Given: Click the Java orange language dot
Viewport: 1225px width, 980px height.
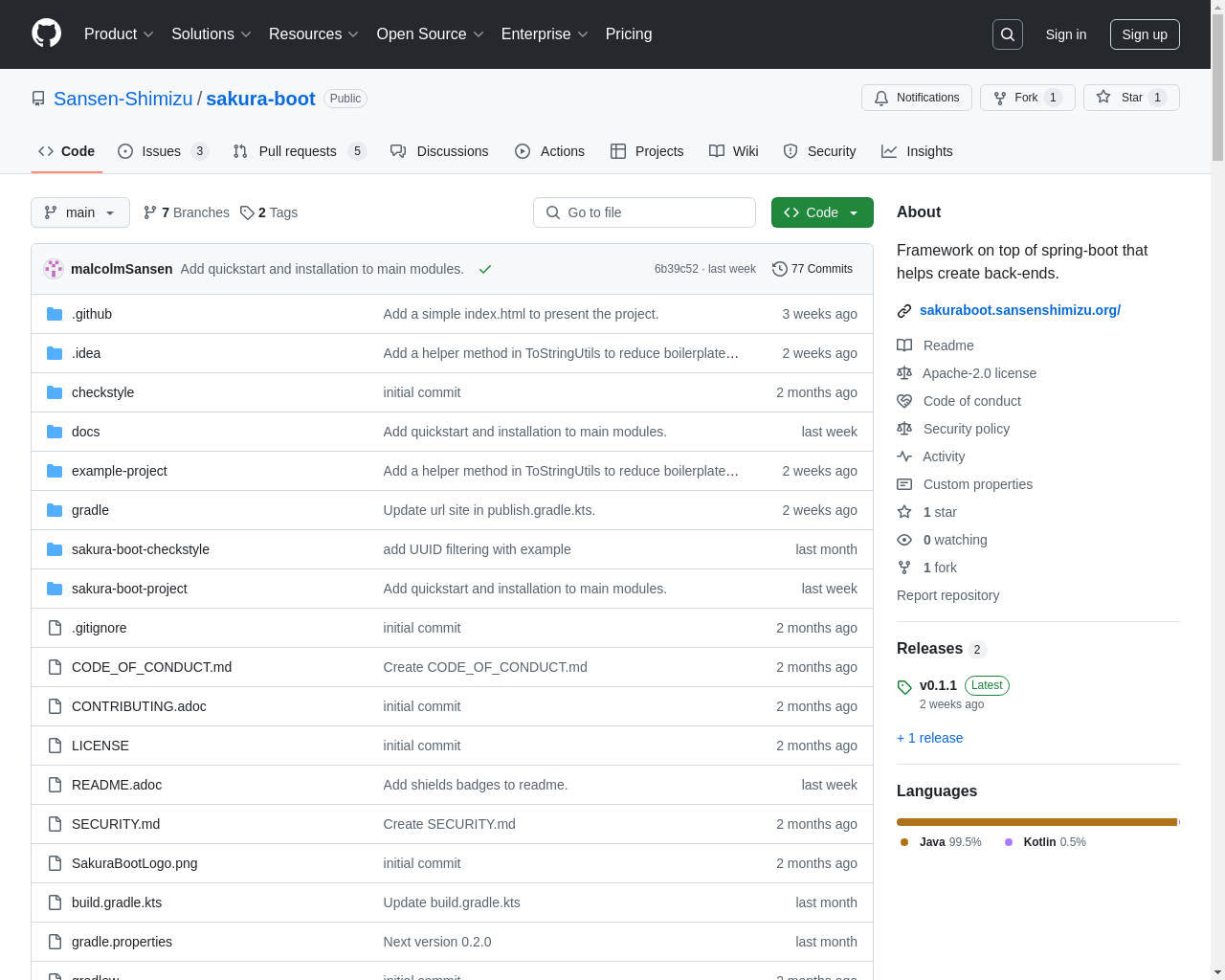Looking at the screenshot, I should pos(904,842).
